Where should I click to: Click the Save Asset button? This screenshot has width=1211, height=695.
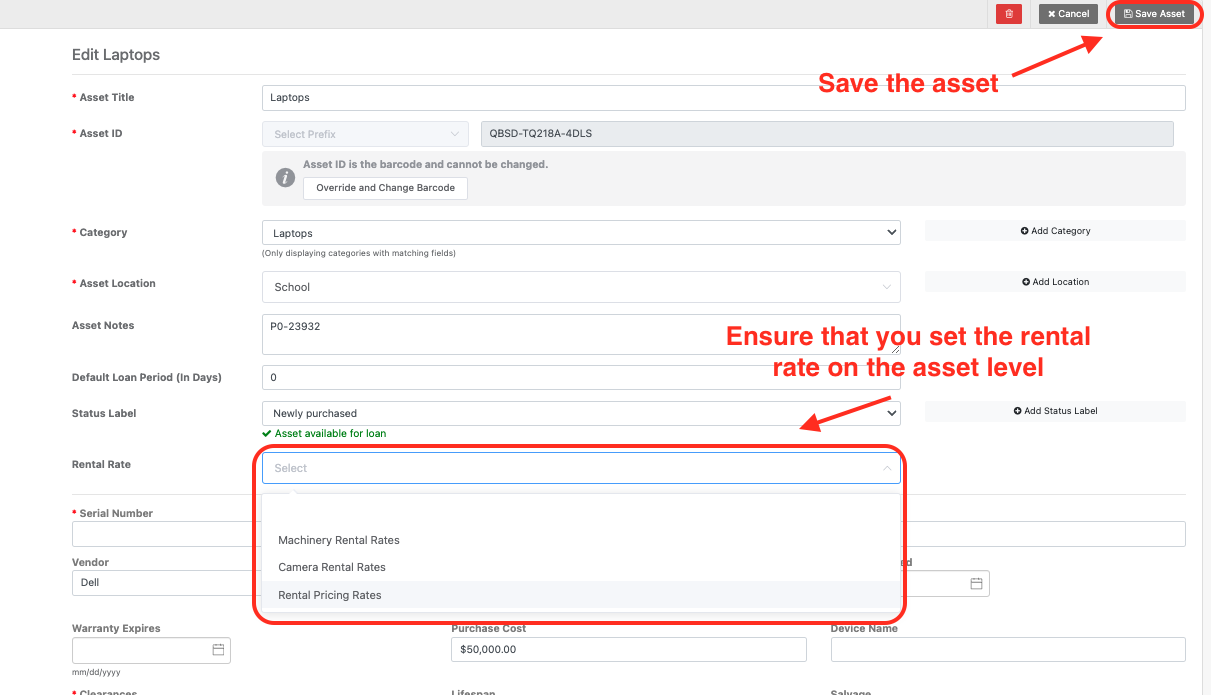pos(1154,14)
